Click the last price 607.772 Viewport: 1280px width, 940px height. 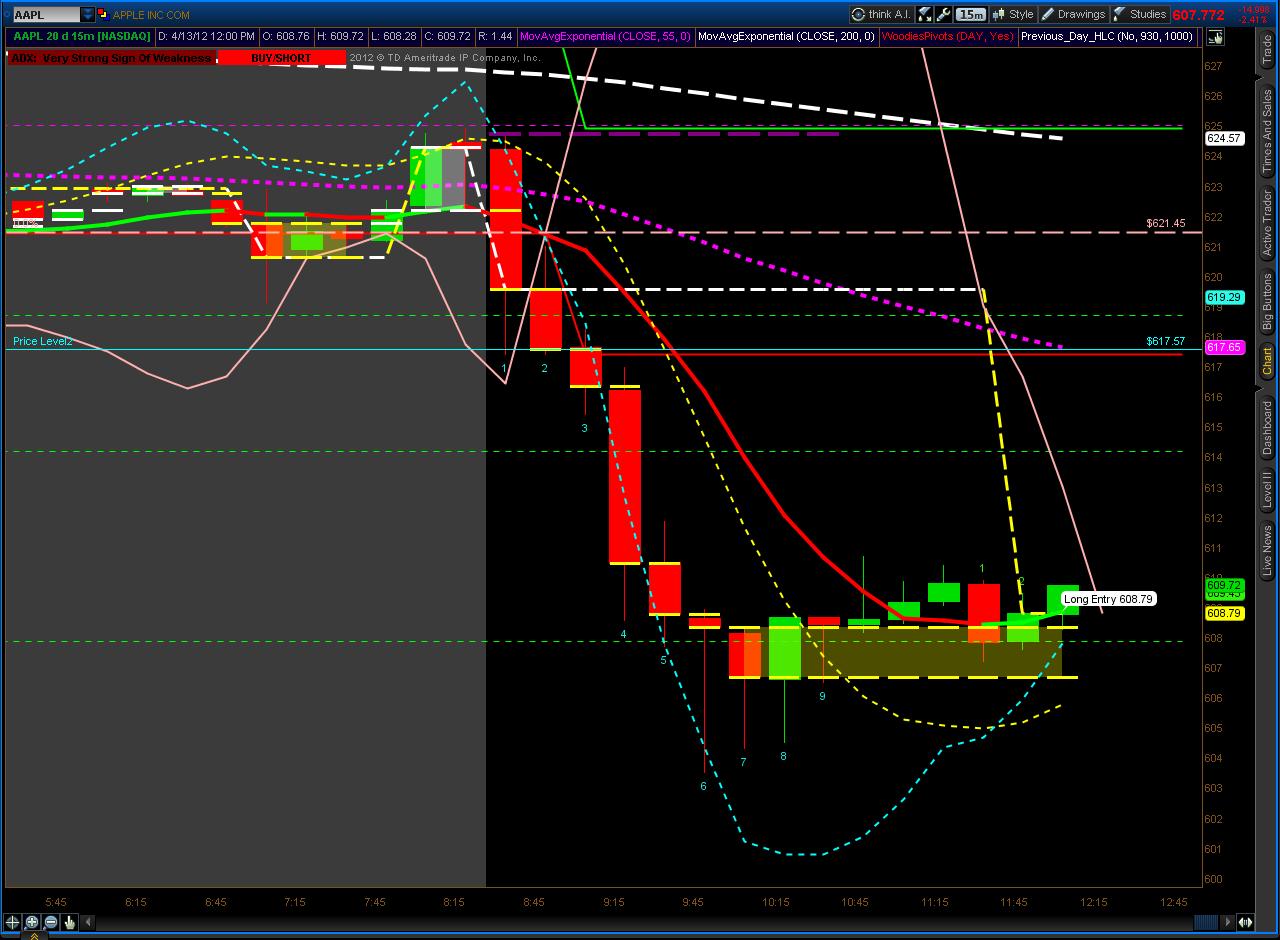1198,15
